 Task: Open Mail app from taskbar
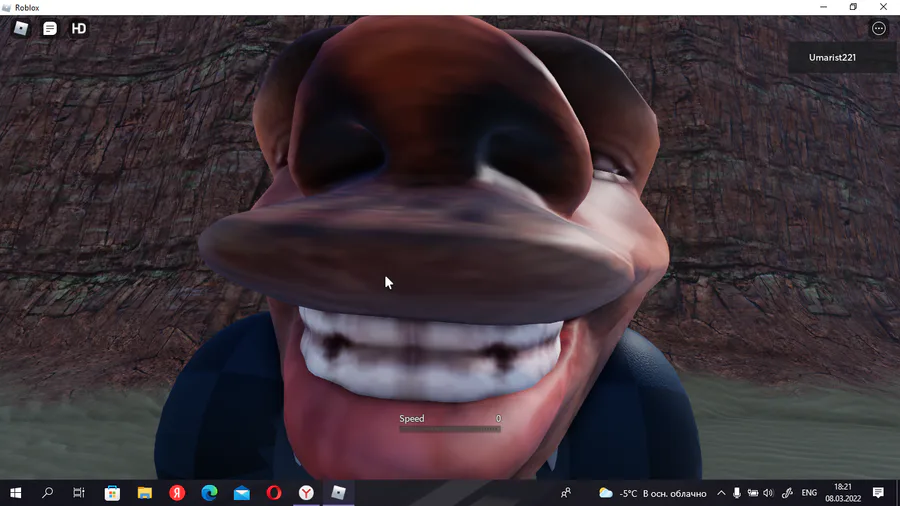coord(242,493)
